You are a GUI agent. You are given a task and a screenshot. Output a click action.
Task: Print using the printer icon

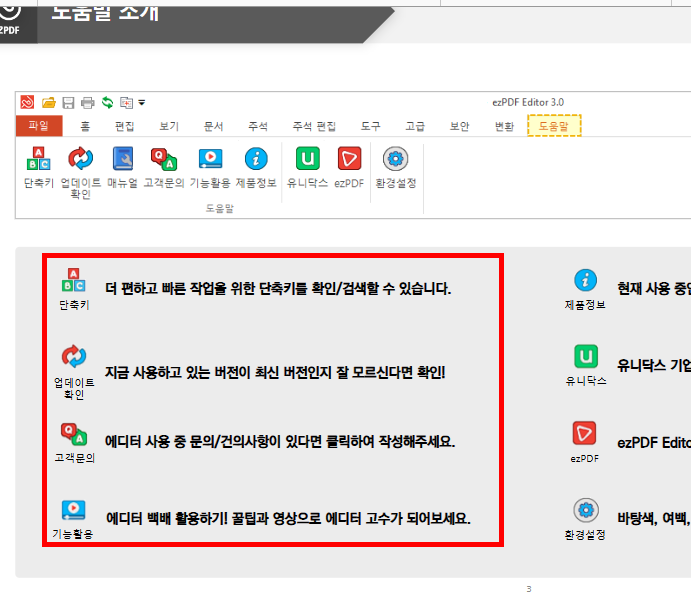88,103
